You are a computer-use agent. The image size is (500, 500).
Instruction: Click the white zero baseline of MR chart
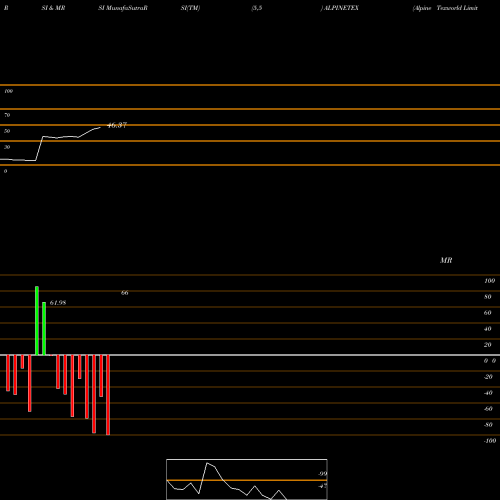(x=250, y=355)
